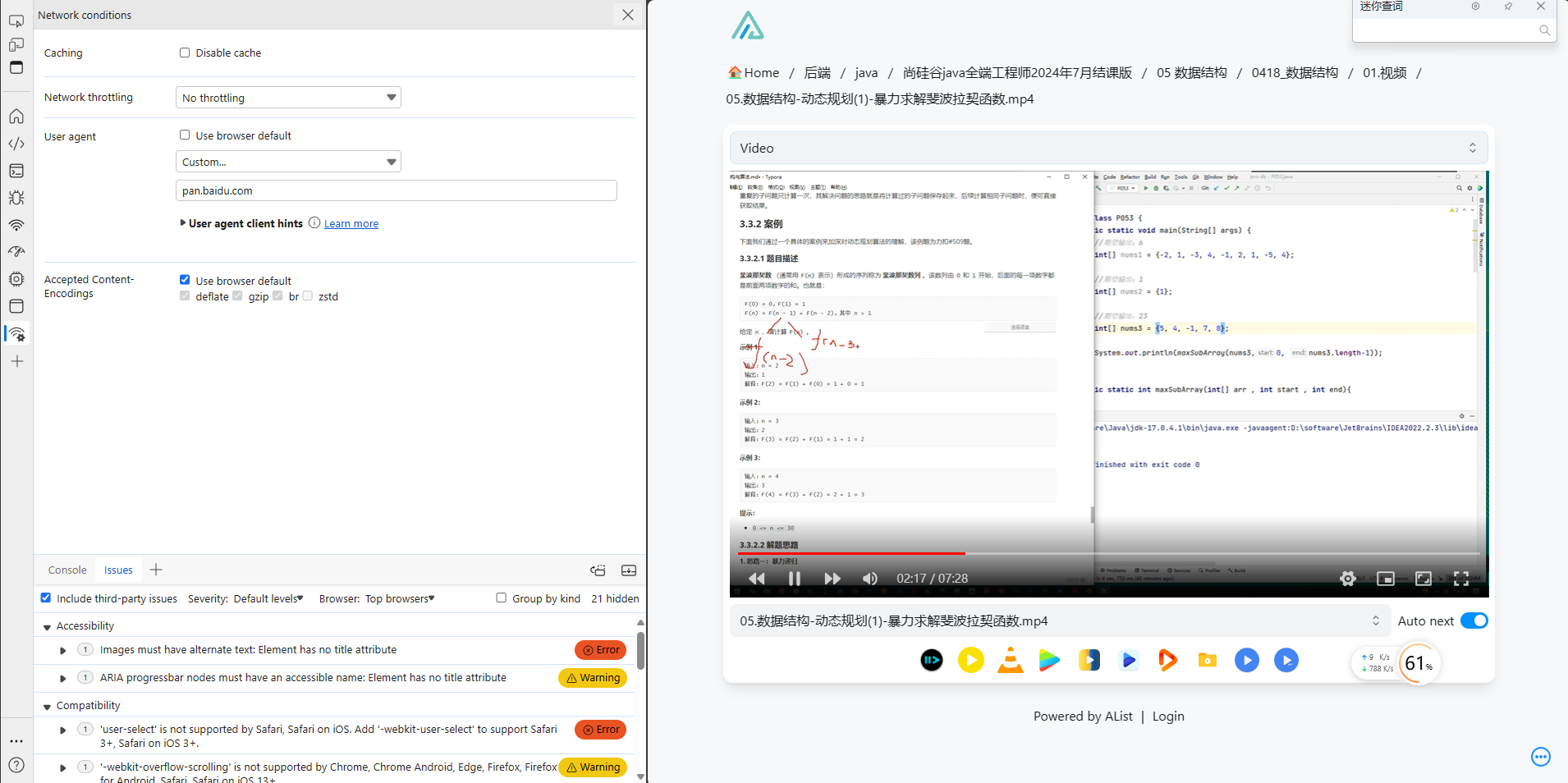Open the Network wifi icon in the DevTools sidebar
The image size is (1568, 783).
click(x=16, y=225)
